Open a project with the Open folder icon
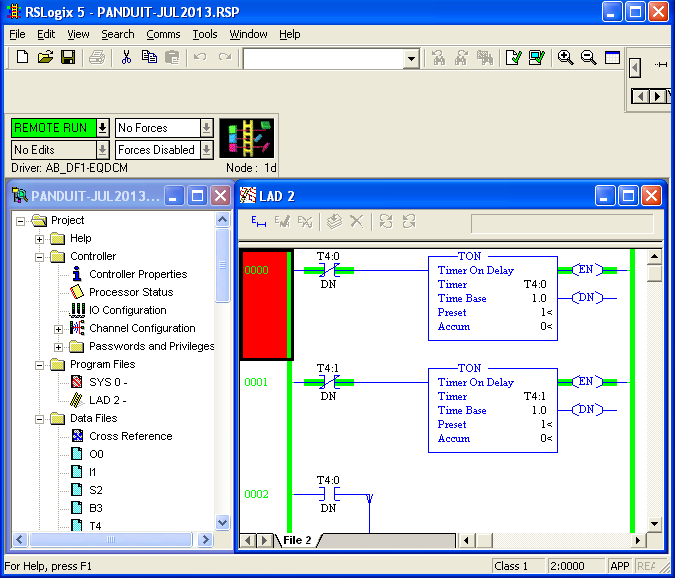The height and width of the screenshot is (578, 675). pos(45,57)
